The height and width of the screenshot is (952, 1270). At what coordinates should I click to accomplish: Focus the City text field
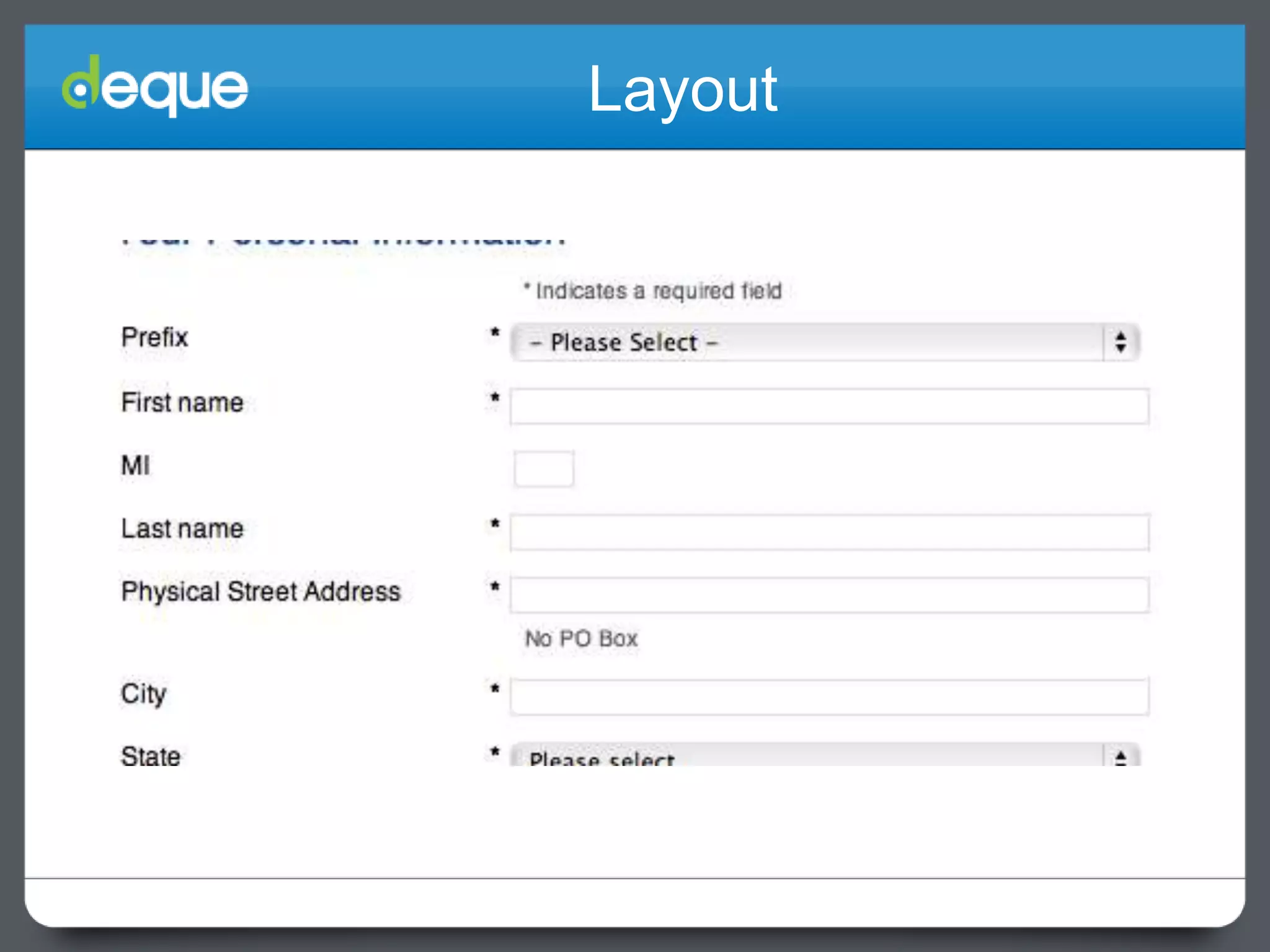[x=829, y=697]
